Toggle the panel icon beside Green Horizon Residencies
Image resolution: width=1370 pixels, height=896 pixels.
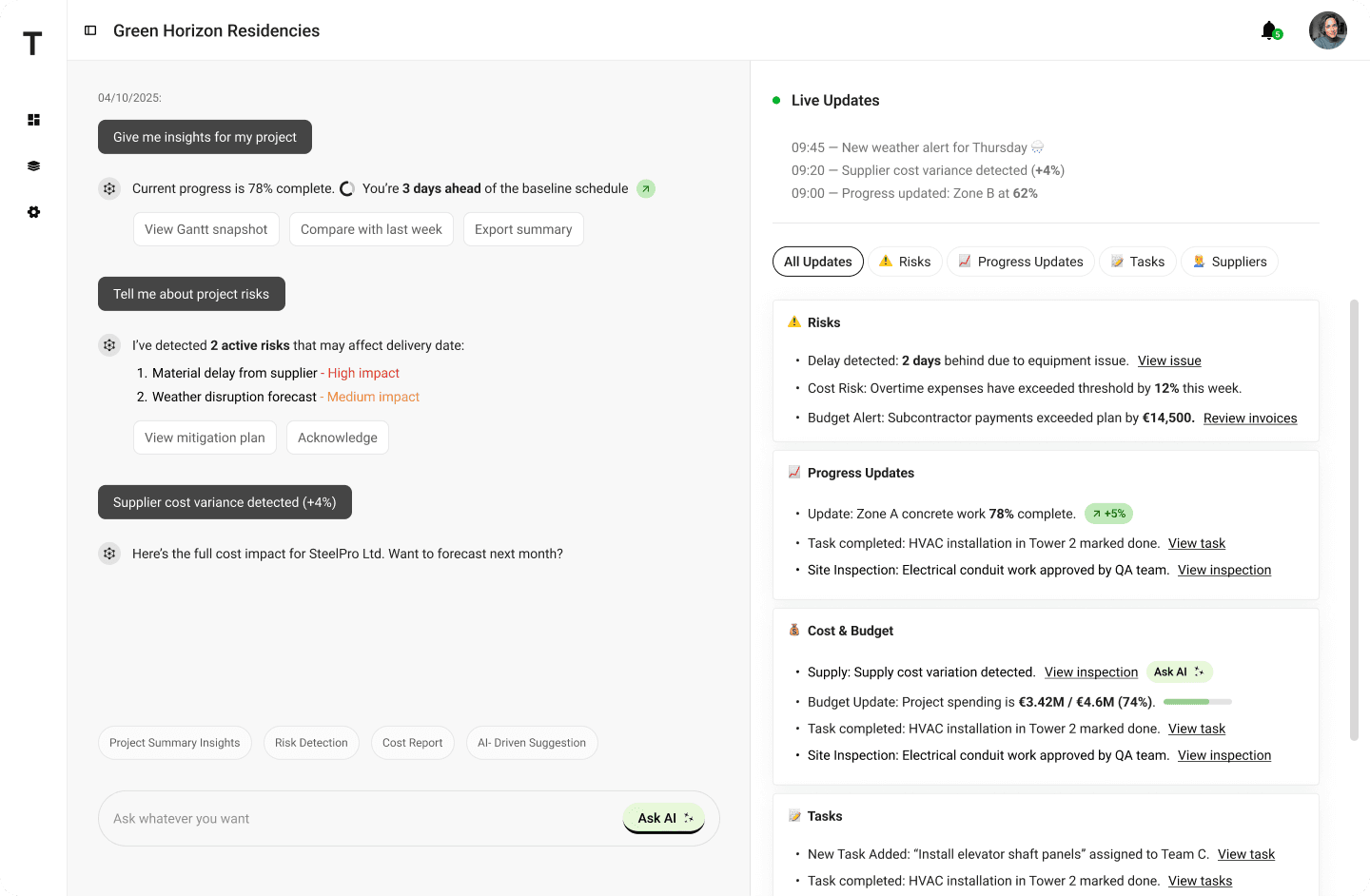pyautogui.click(x=89, y=29)
